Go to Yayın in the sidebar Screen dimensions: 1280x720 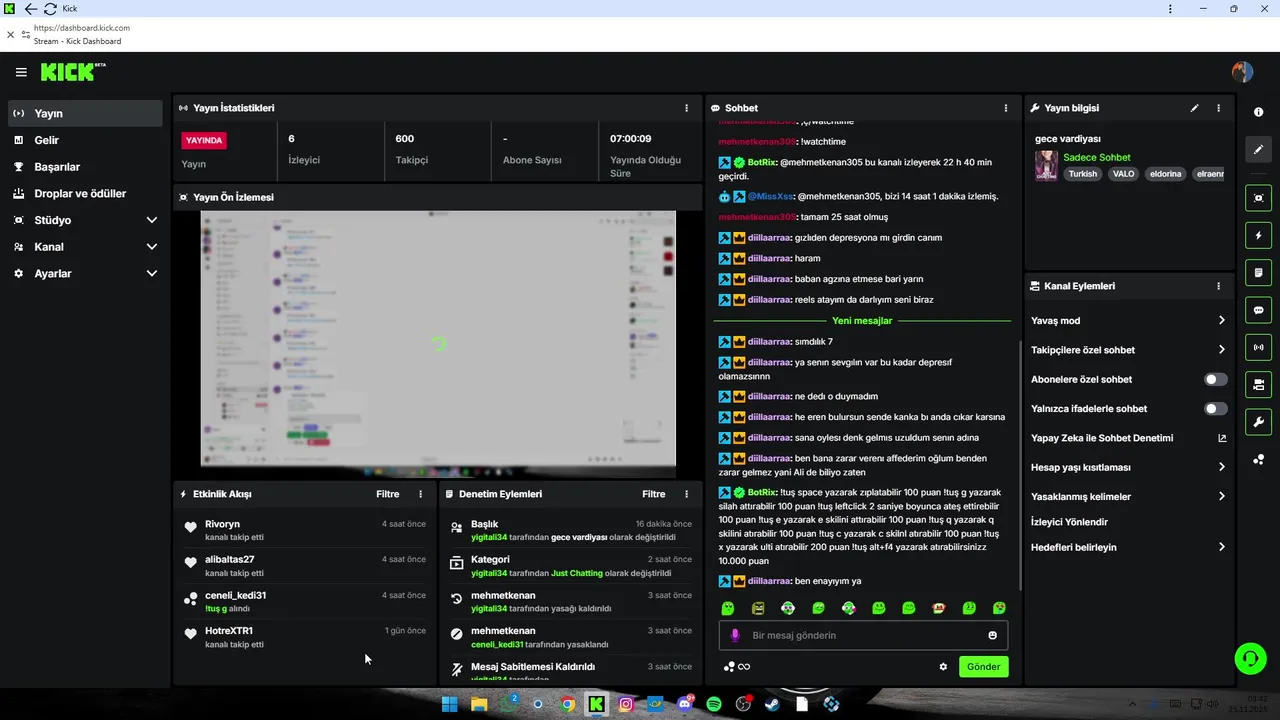coord(85,114)
